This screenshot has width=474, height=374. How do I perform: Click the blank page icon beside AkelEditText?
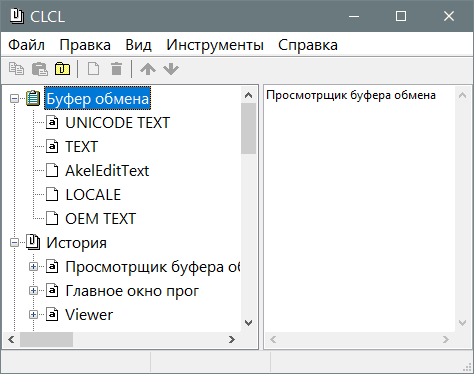pos(52,171)
